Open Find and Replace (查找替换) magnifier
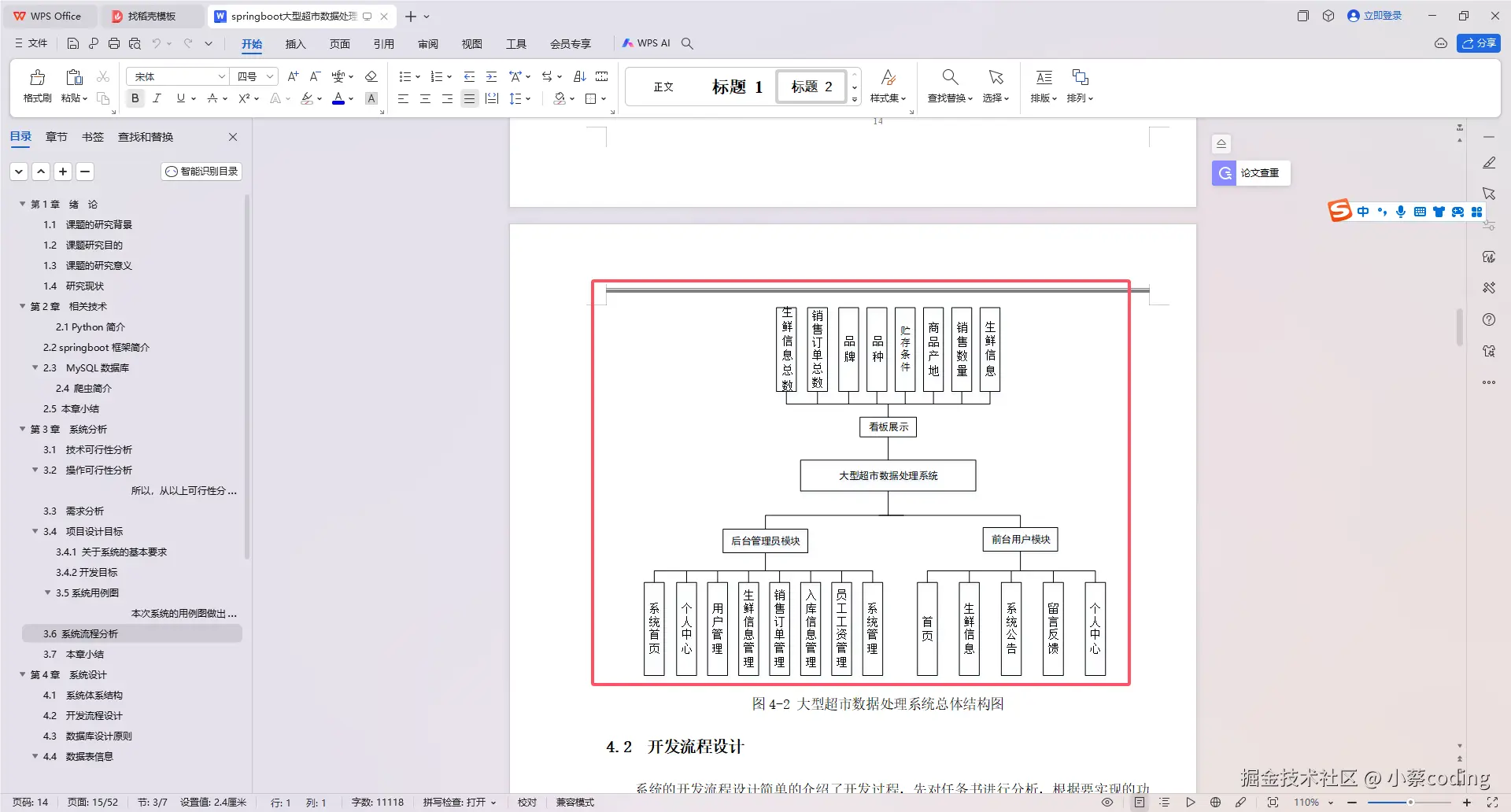 pyautogui.click(x=950, y=77)
